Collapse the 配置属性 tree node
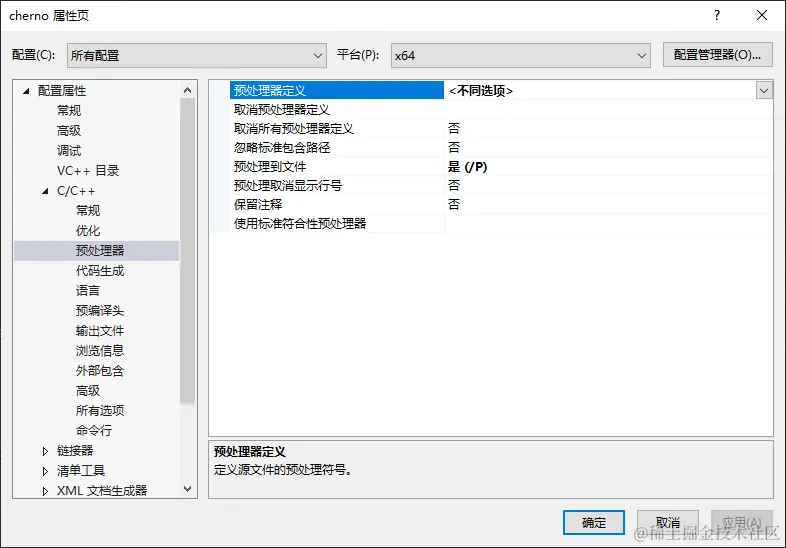 coord(26,91)
